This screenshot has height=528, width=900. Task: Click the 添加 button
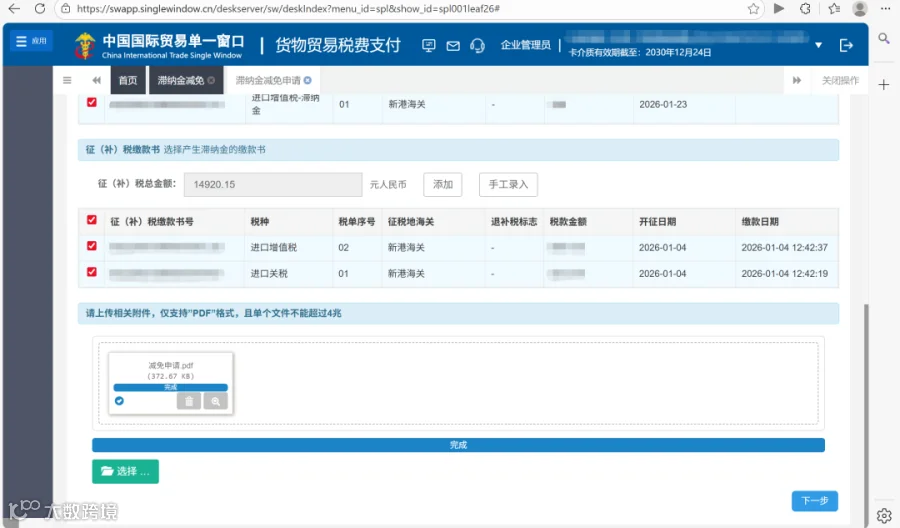point(443,184)
